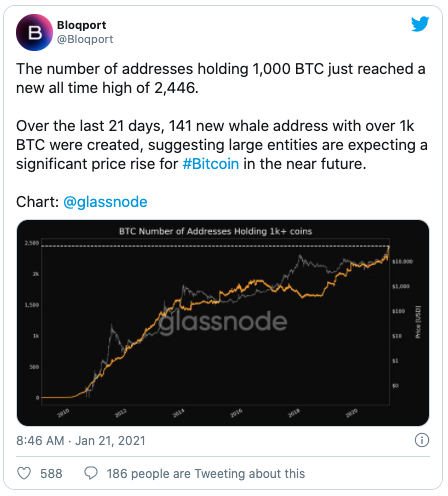
Task: View the 186 people are Tweeting about this
Action: click(x=206, y=474)
